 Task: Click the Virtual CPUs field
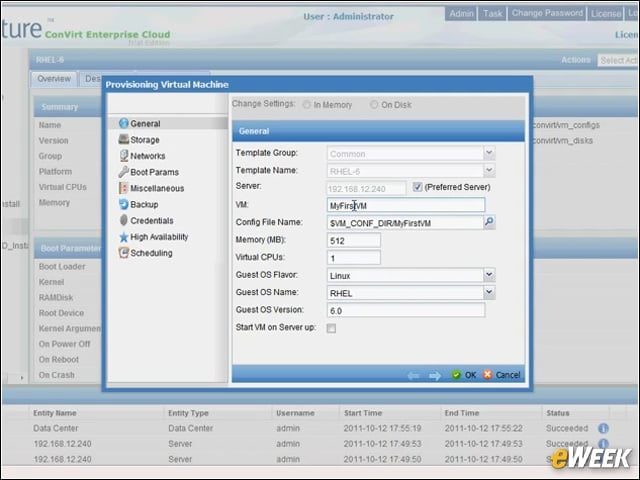click(354, 258)
